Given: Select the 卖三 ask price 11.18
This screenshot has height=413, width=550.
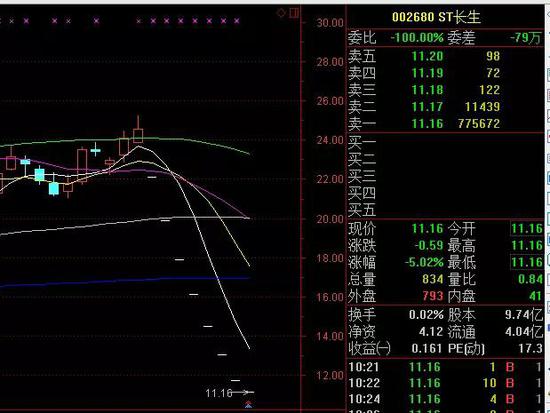Looking at the screenshot, I should point(428,90).
